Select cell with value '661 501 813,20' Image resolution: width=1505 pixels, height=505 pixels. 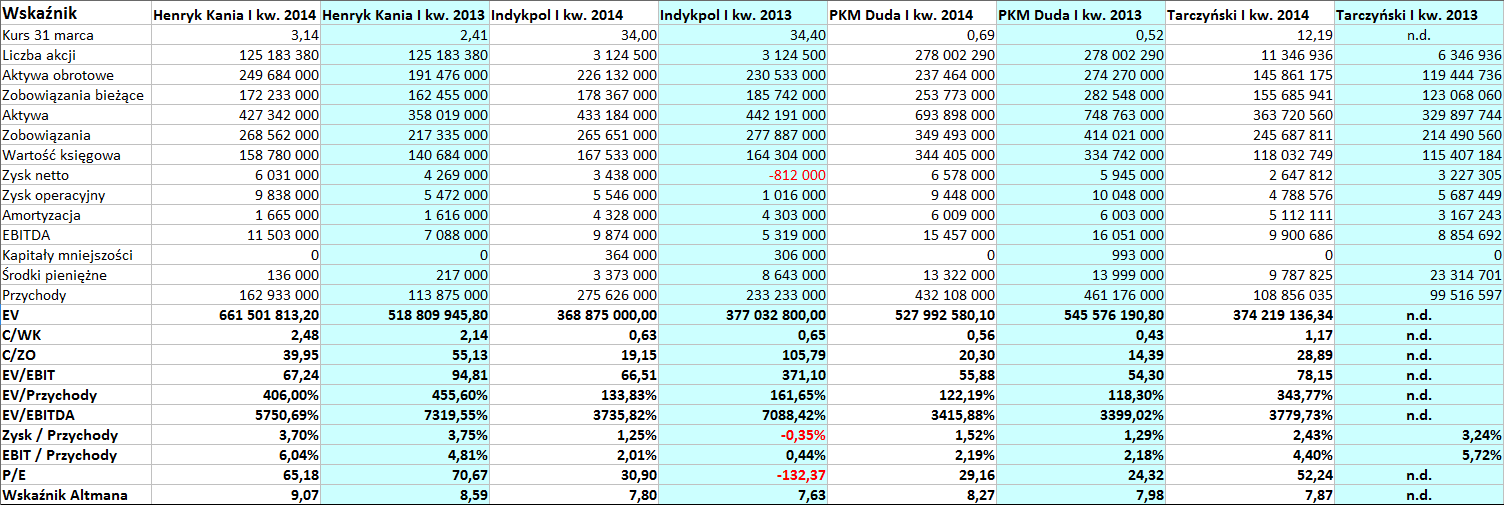pos(235,315)
